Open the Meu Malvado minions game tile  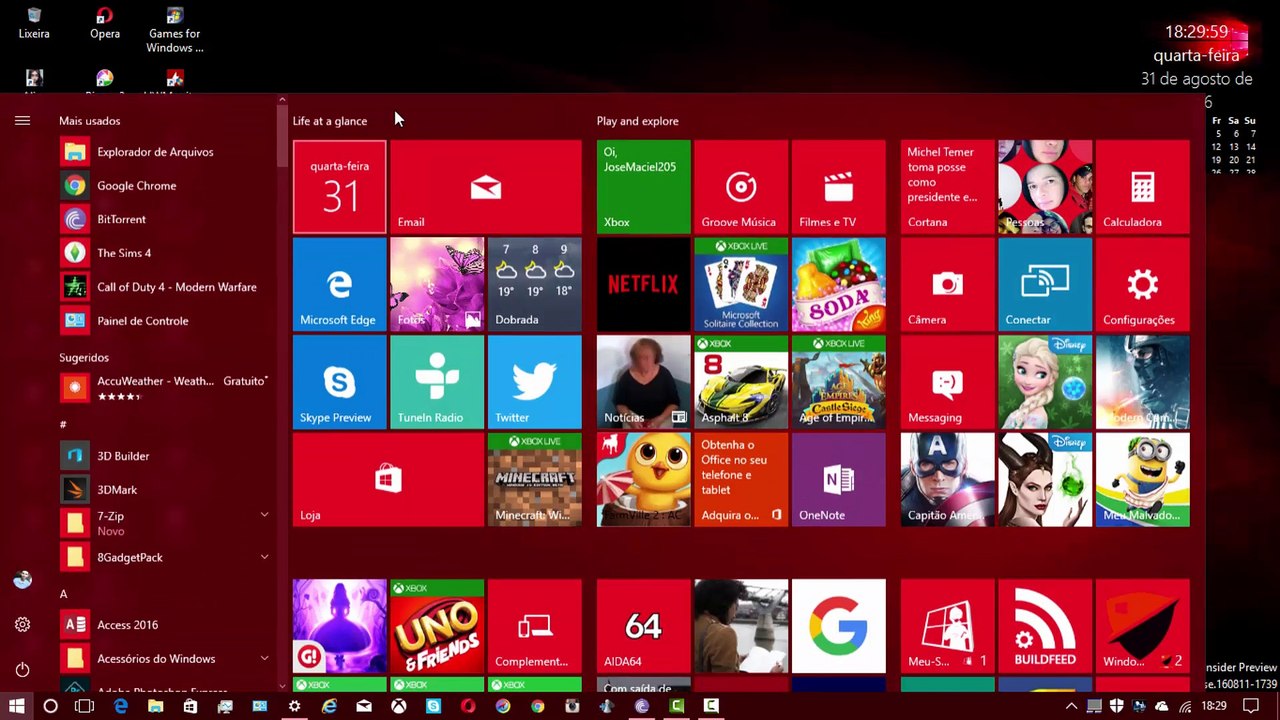[1143, 480]
